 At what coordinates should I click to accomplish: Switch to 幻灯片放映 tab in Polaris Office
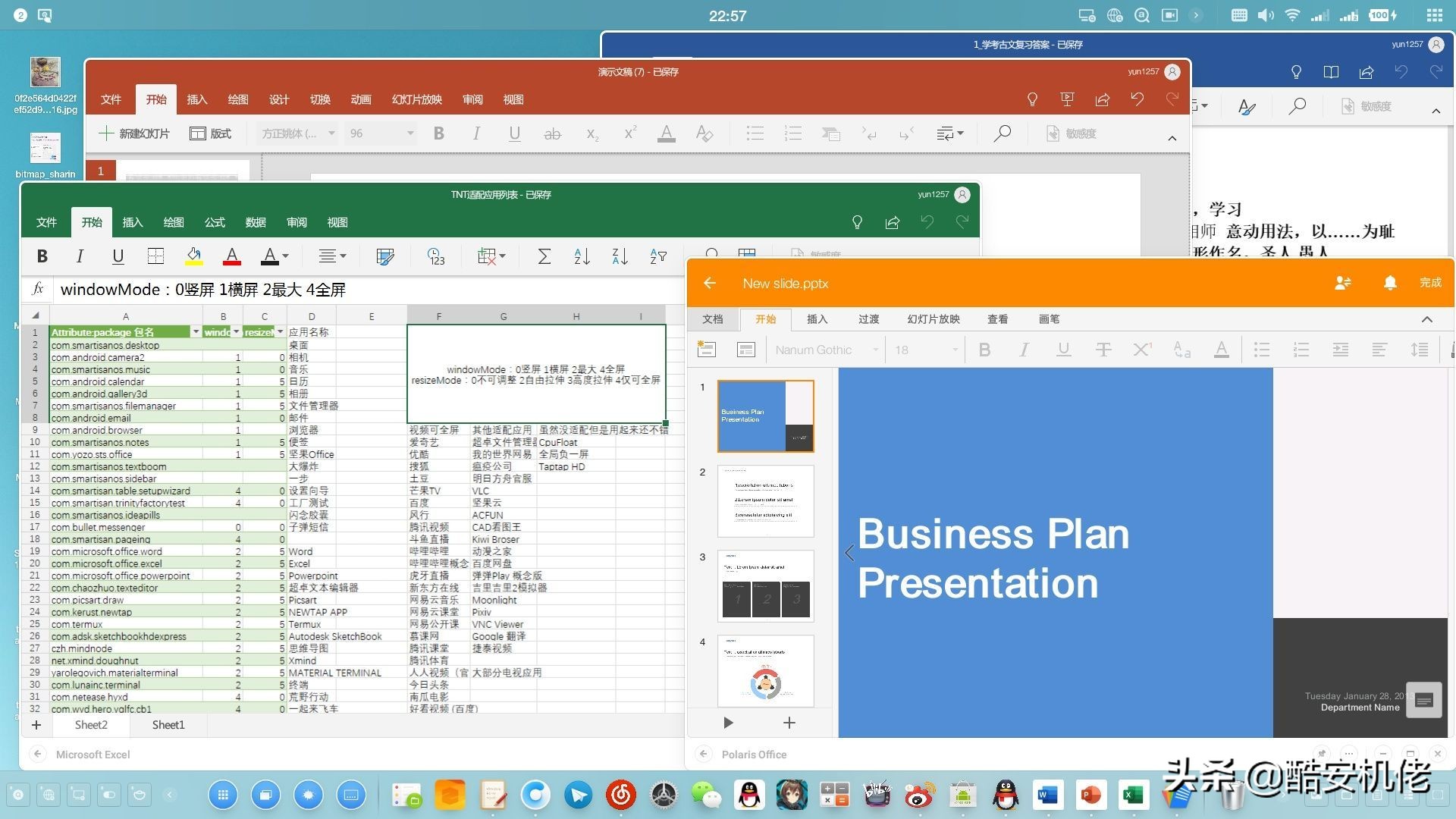click(933, 319)
